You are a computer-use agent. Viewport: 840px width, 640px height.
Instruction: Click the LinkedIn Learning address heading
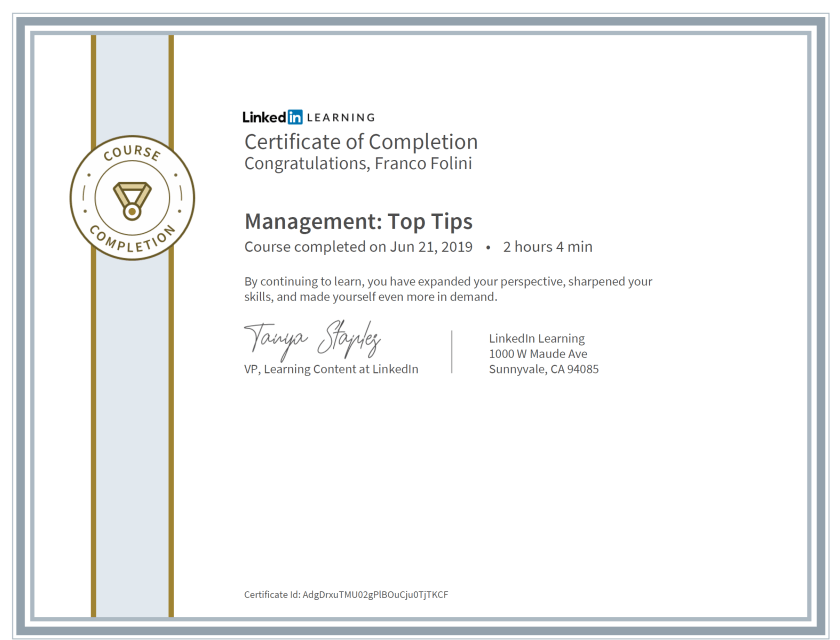pos(537,338)
